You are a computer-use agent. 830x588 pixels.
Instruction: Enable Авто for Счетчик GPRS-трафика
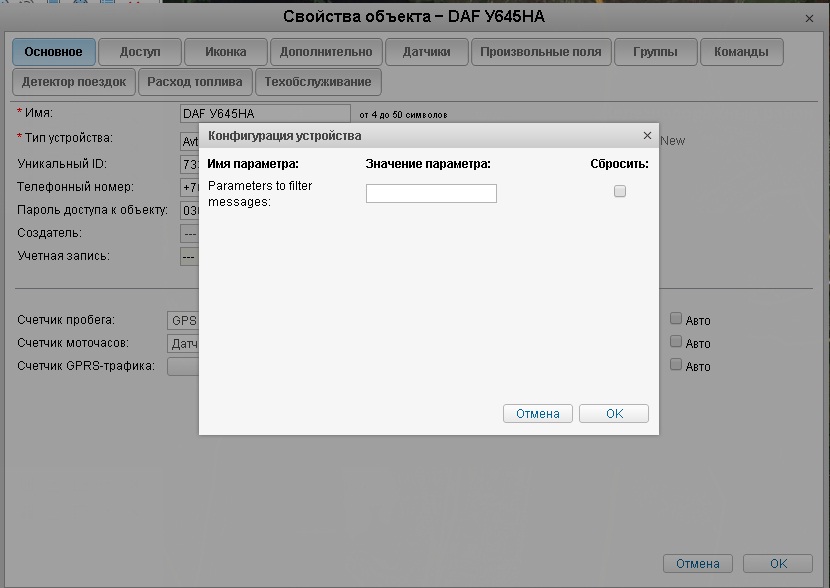click(x=676, y=365)
